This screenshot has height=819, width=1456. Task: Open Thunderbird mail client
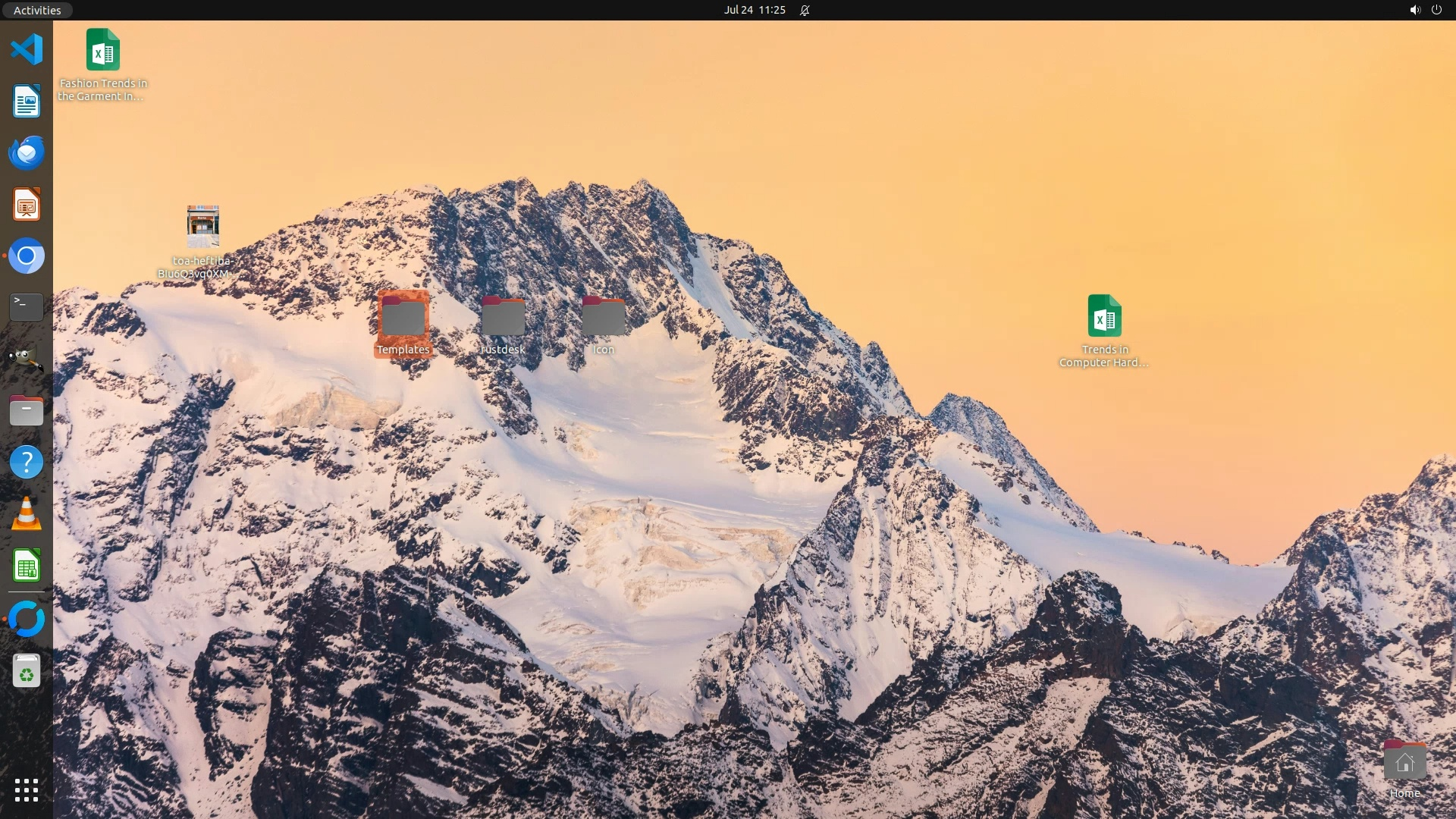point(27,153)
